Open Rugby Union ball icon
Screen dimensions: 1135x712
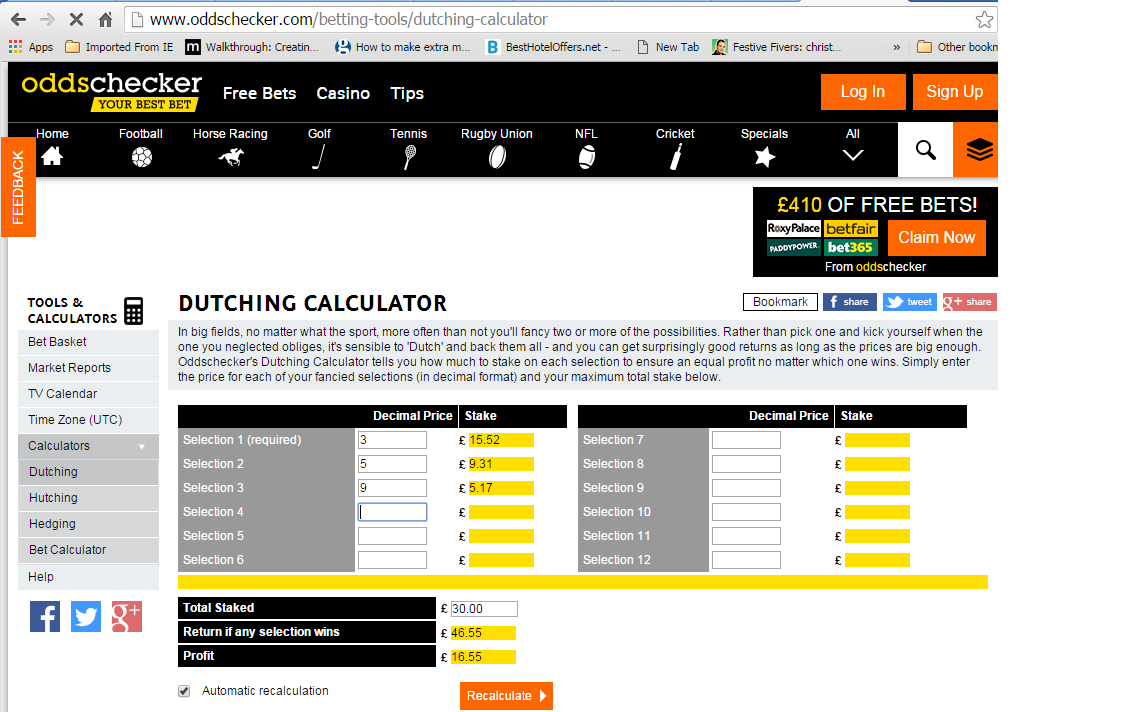coord(497,156)
